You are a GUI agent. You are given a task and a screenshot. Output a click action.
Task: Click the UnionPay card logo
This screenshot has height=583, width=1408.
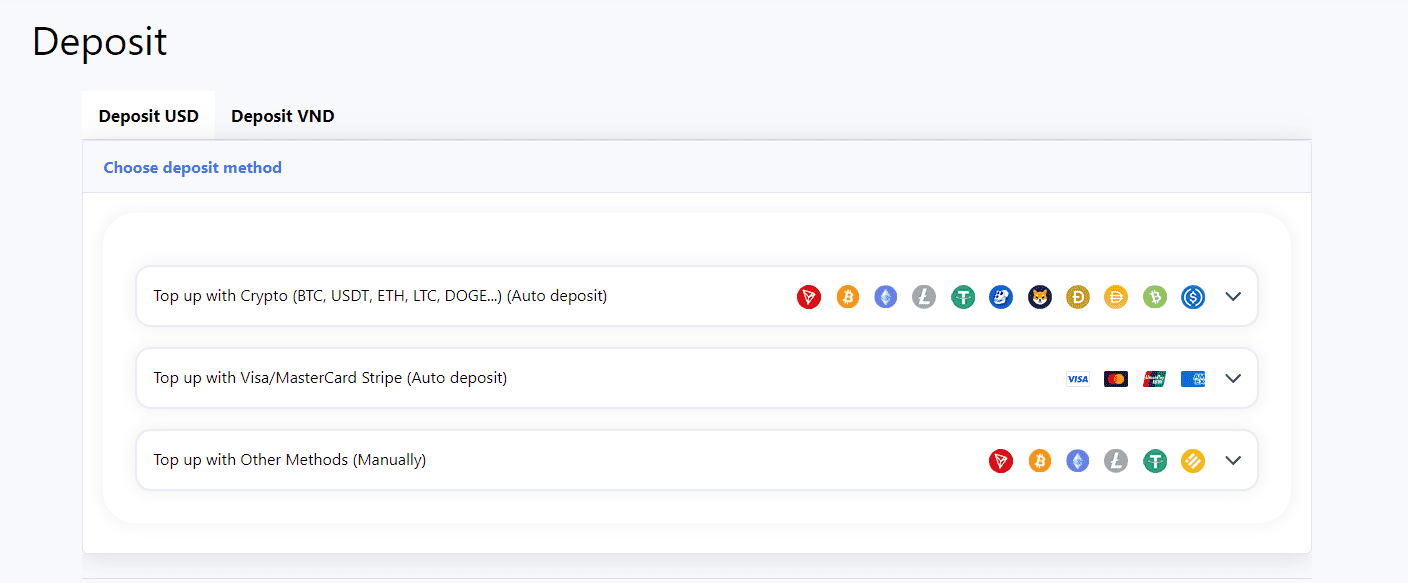tap(1155, 379)
